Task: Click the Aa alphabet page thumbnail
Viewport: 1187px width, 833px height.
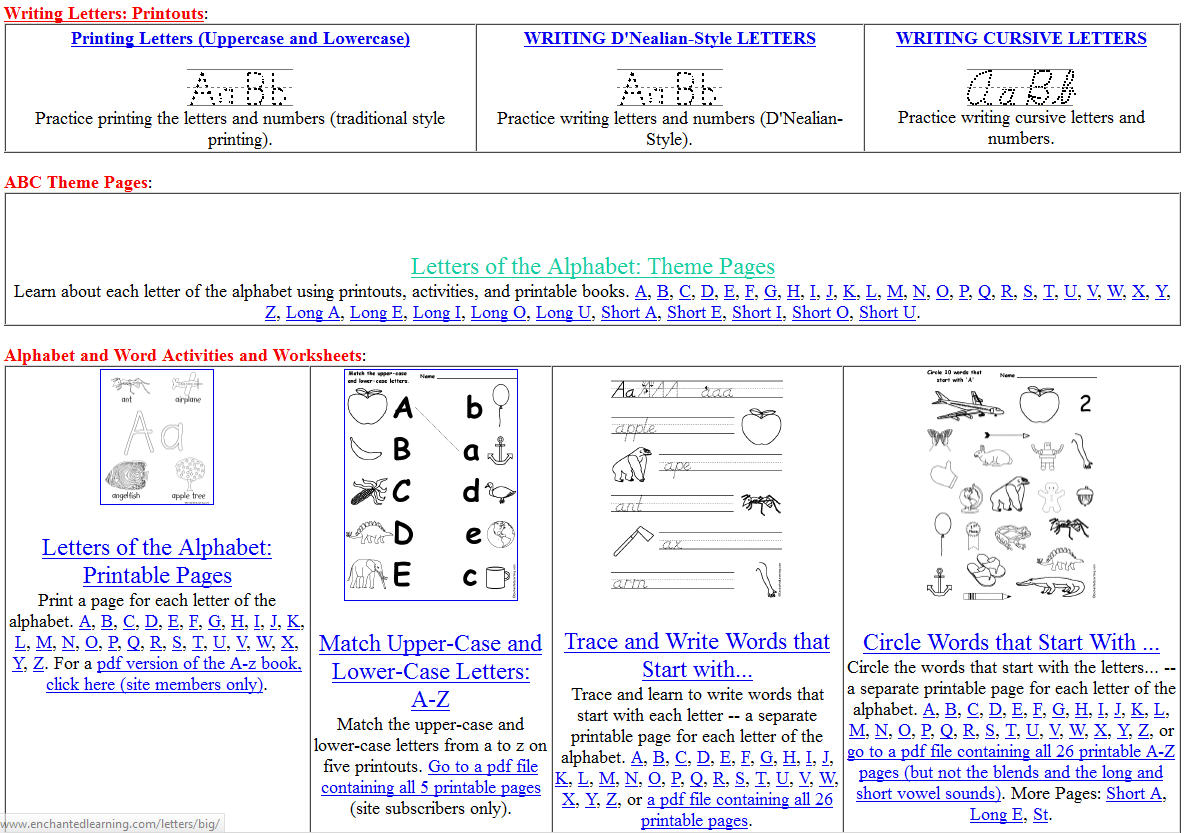Action: [157, 437]
